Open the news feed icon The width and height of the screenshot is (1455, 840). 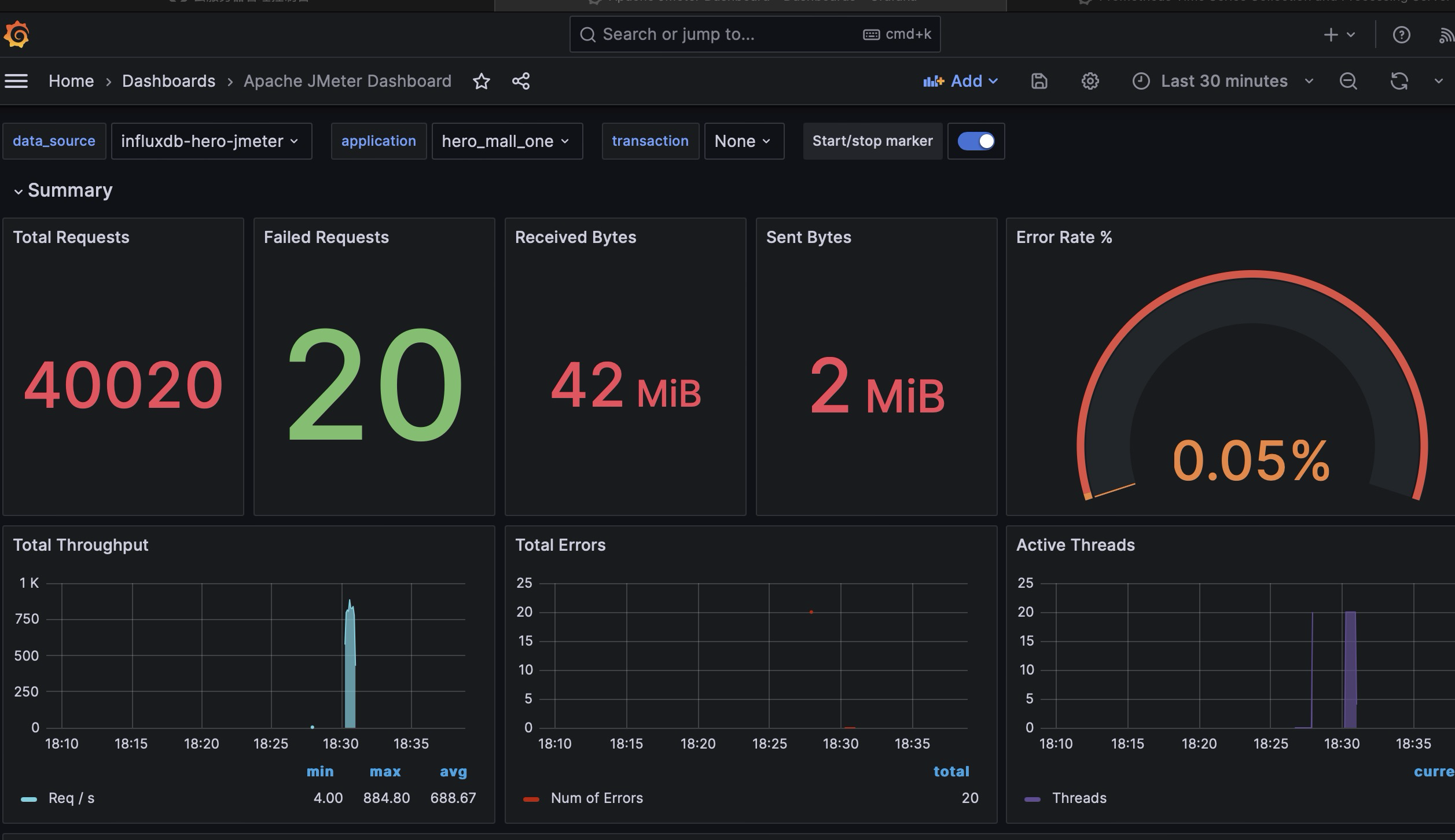click(1446, 35)
